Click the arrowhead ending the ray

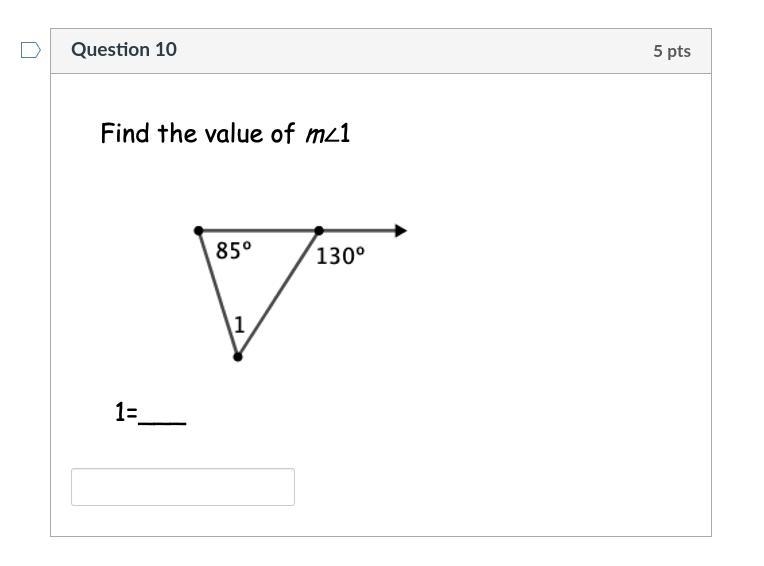(x=401, y=230)
